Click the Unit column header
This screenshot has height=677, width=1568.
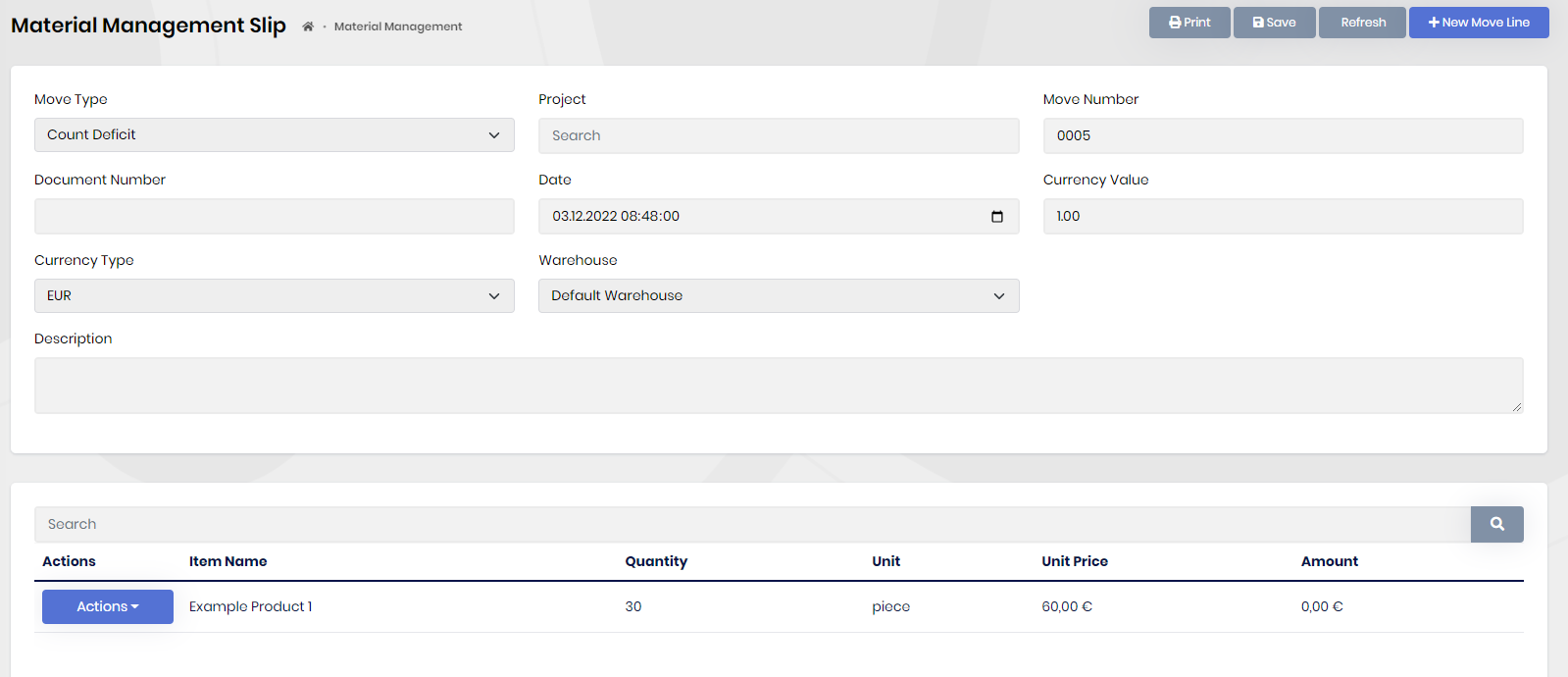(885, 561)
